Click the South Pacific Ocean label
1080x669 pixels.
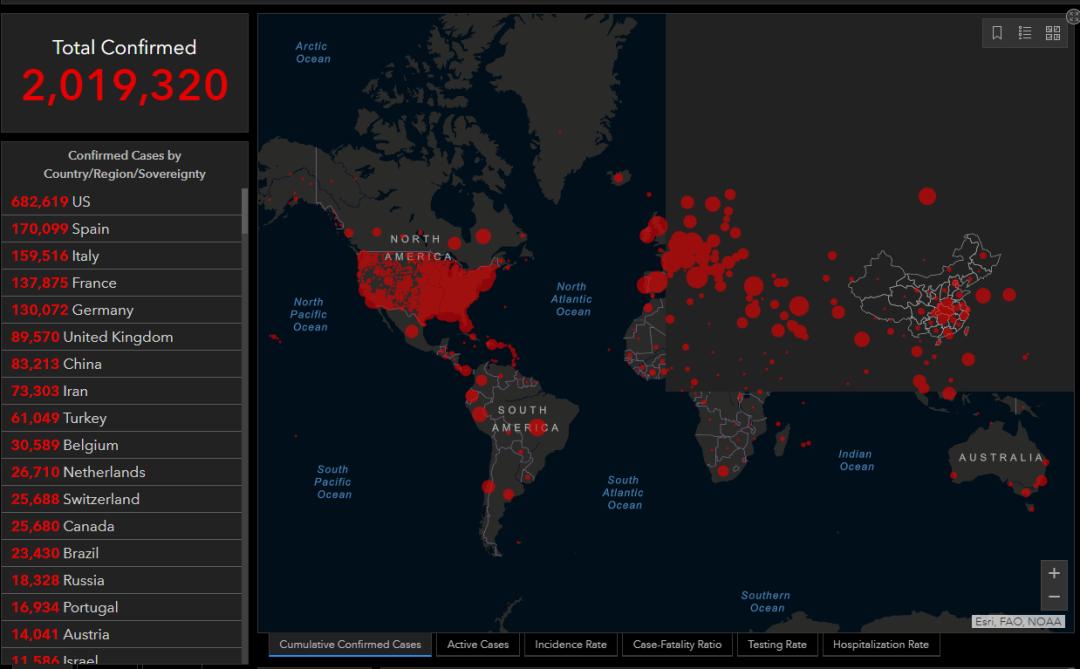tap(333, 482)
